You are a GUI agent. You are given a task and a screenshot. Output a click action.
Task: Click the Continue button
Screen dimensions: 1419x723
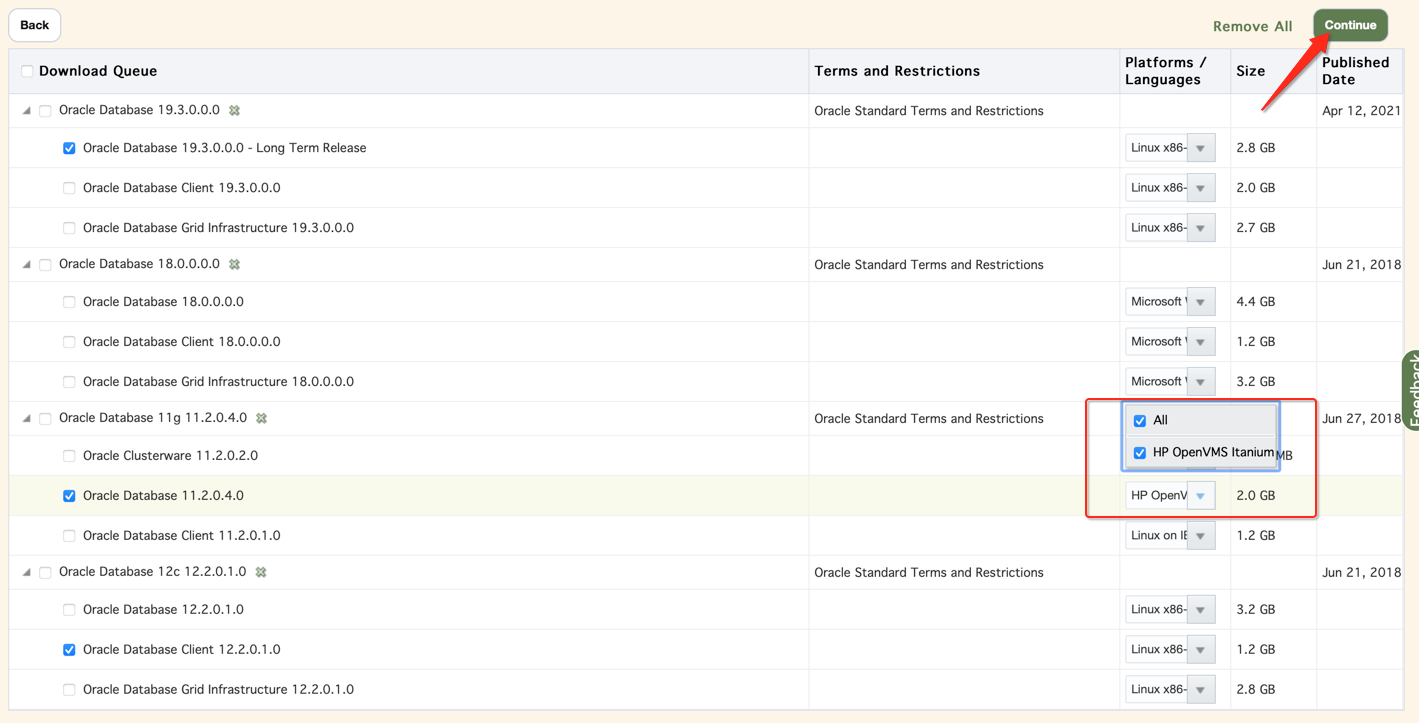[x=1350, y=25]
